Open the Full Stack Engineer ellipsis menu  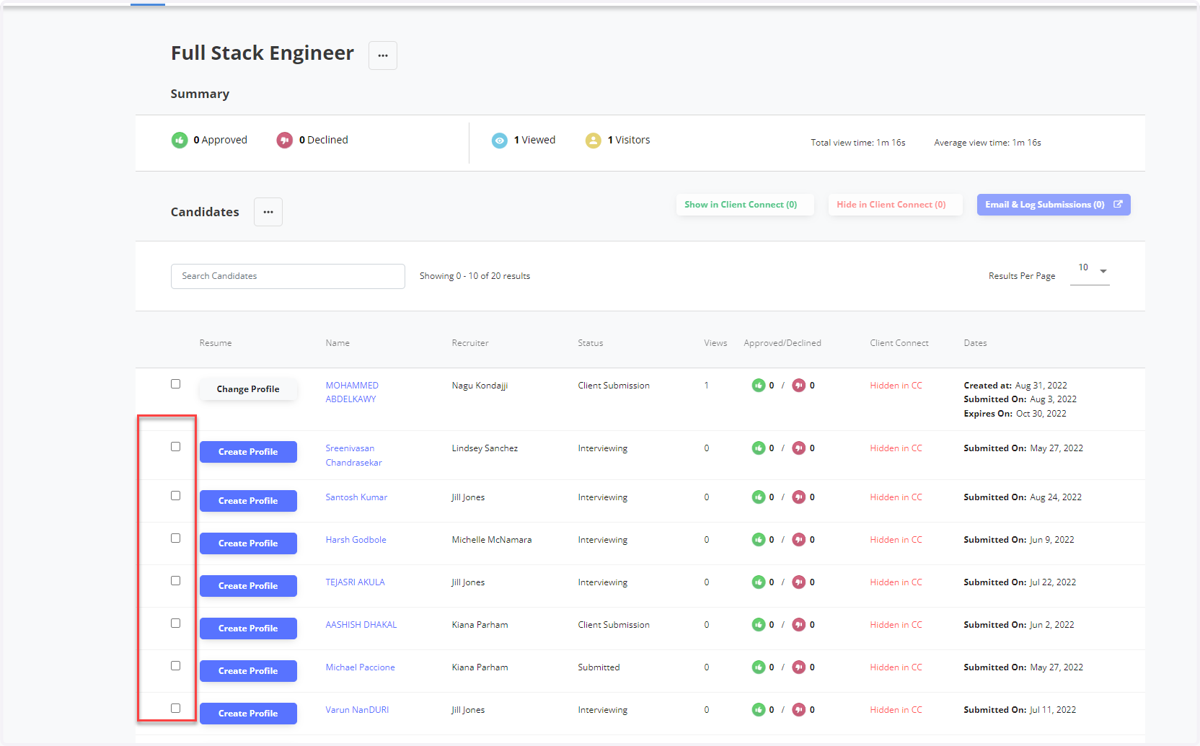383,56
